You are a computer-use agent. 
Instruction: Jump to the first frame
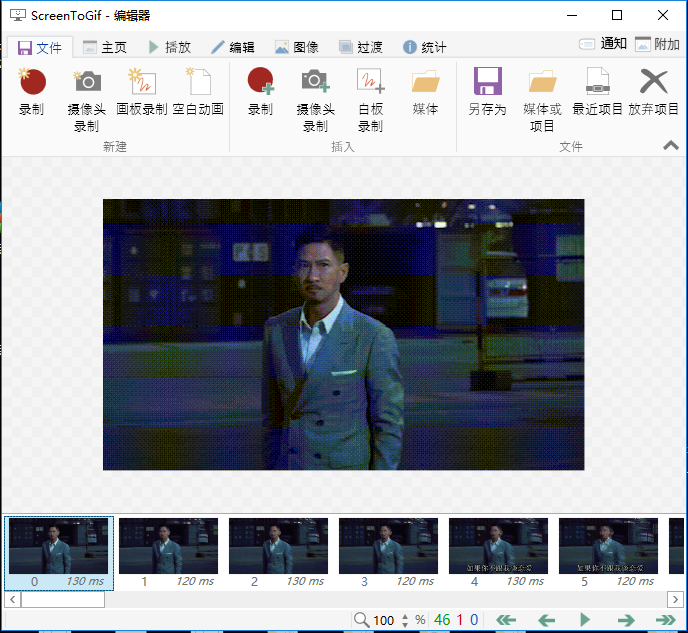pos(506,620)
